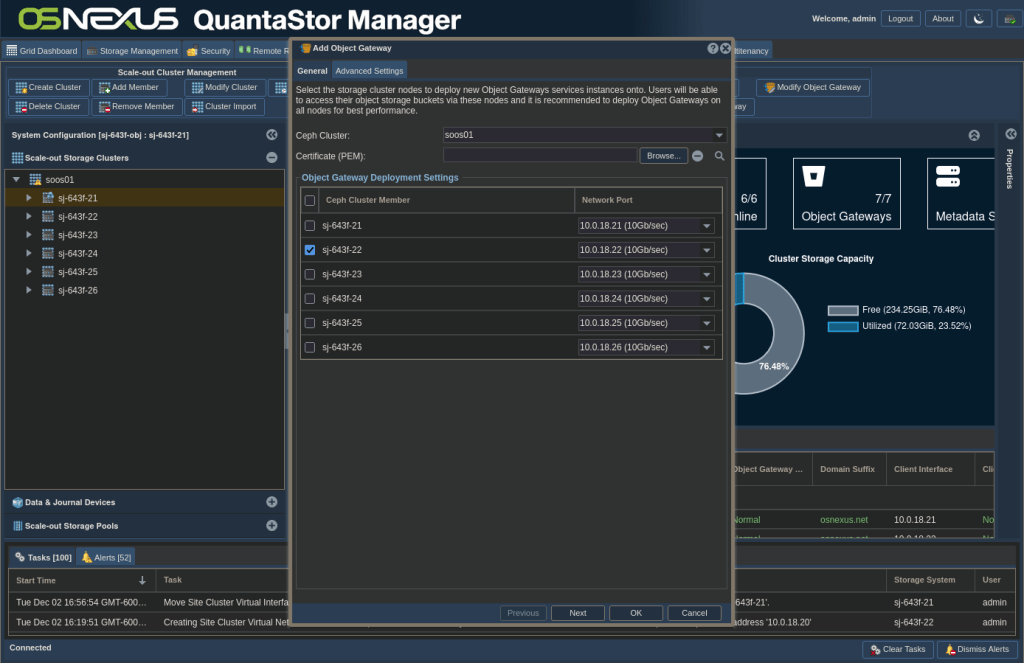
Task: Click the Next button in dialog
Action: [577, 613]
